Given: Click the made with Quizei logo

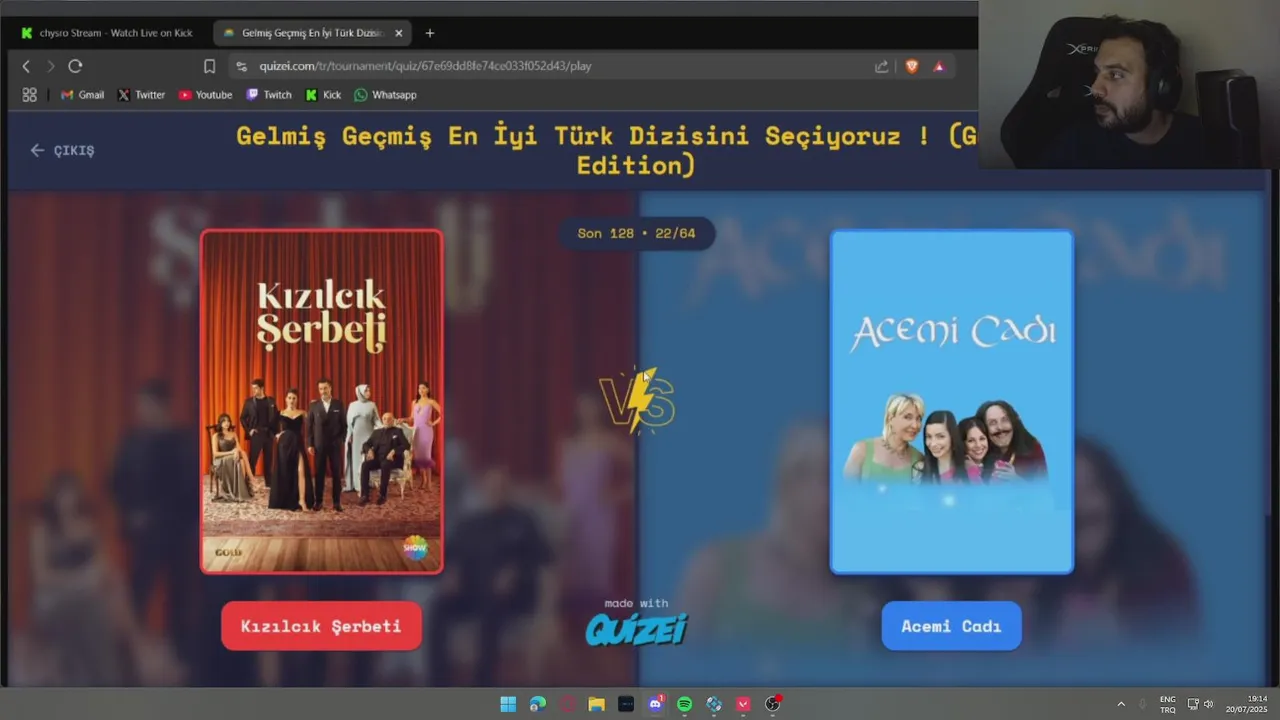Looking at the screenshot, I should pyautogui.click(x=636, y=622).
